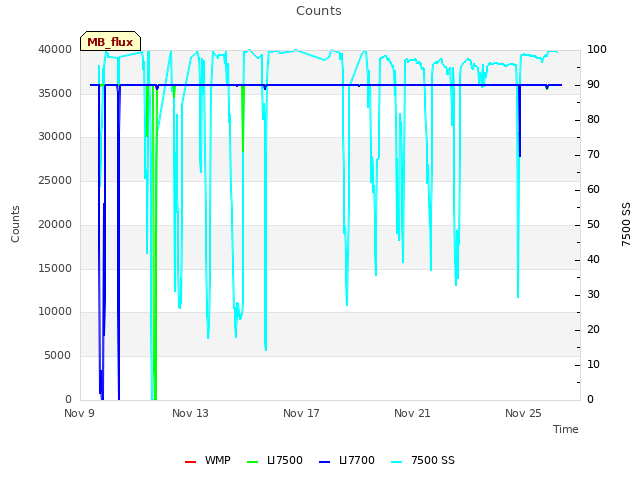Toggle the 7500 SS legend entry
Screen dimensions: 640x480
click(422, 460)
